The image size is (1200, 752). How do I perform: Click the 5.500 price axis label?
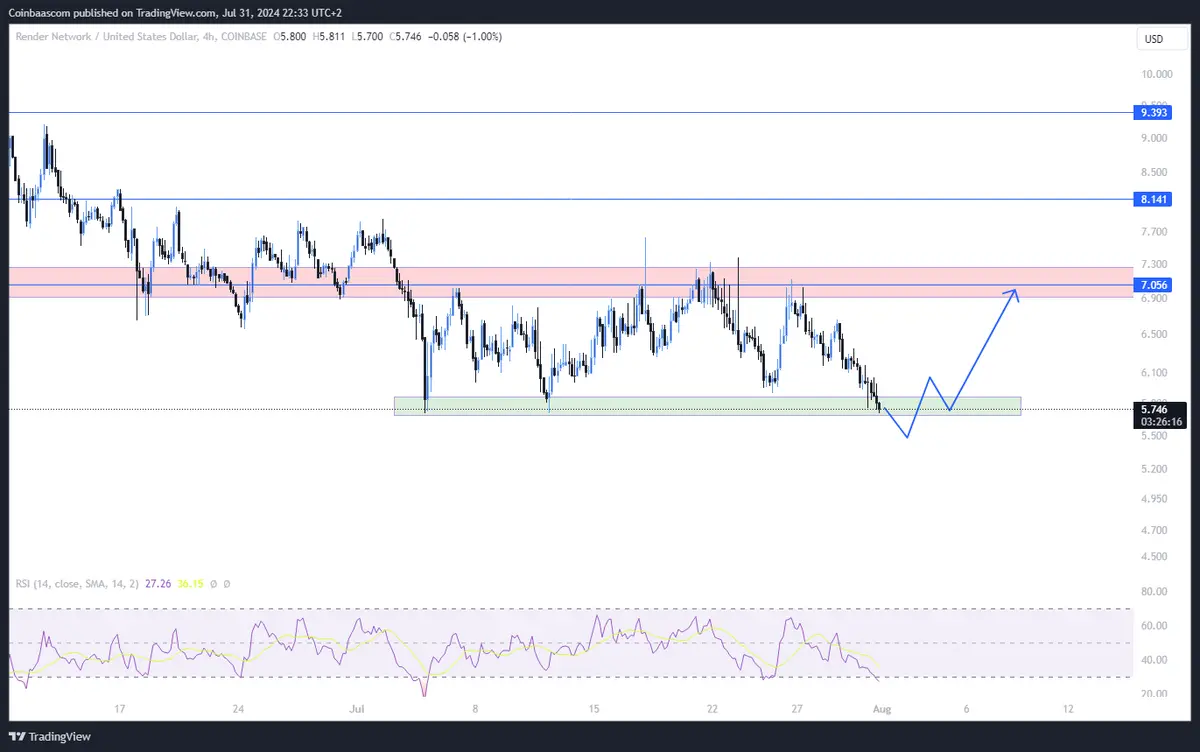(1154, 437)
